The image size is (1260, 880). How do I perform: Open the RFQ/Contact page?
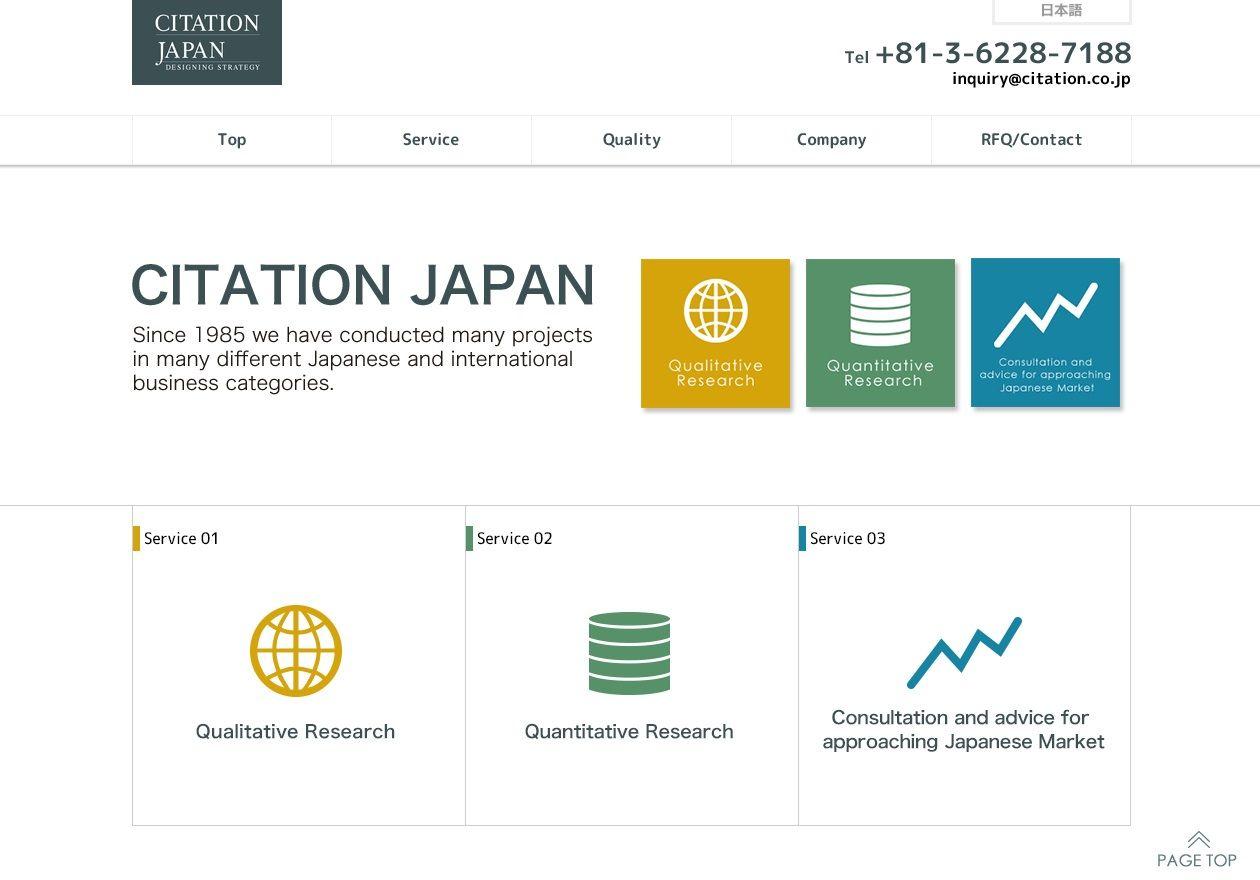point(1032,139)
